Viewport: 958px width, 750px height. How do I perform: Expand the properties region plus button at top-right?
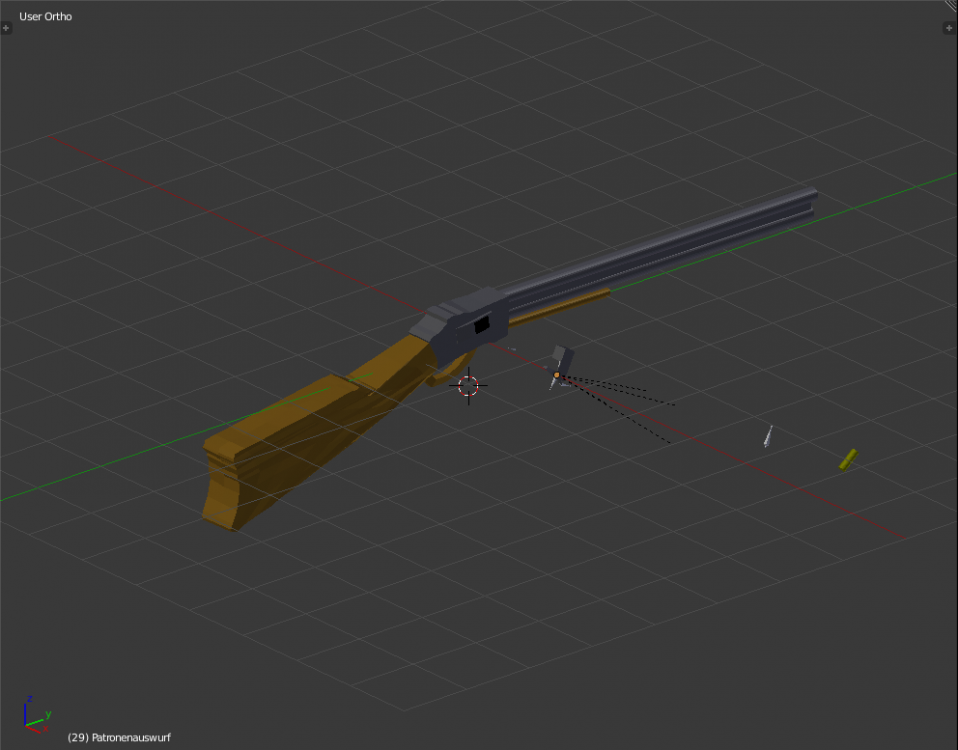949,27
